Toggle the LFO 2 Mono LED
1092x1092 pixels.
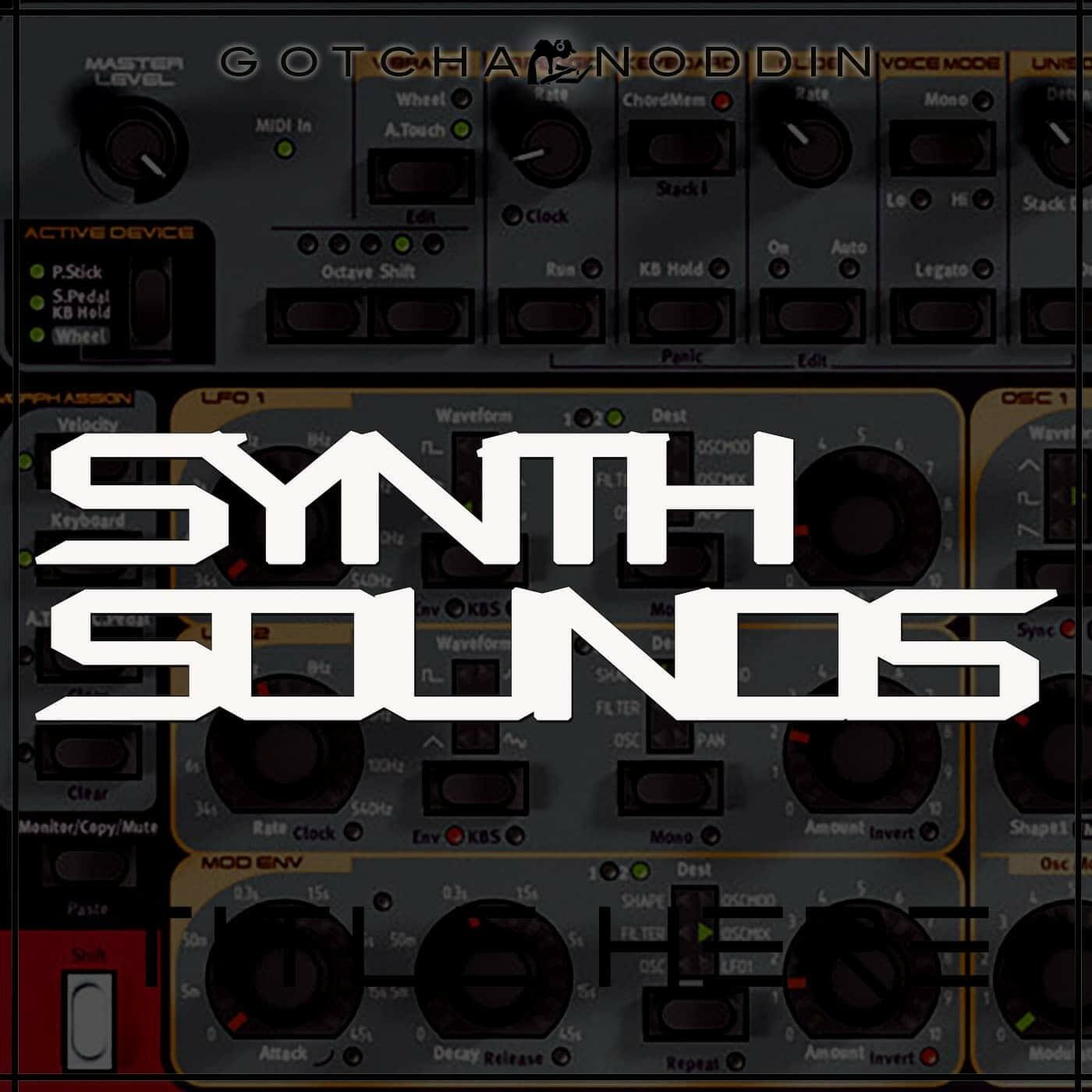(x=710, y=836)
